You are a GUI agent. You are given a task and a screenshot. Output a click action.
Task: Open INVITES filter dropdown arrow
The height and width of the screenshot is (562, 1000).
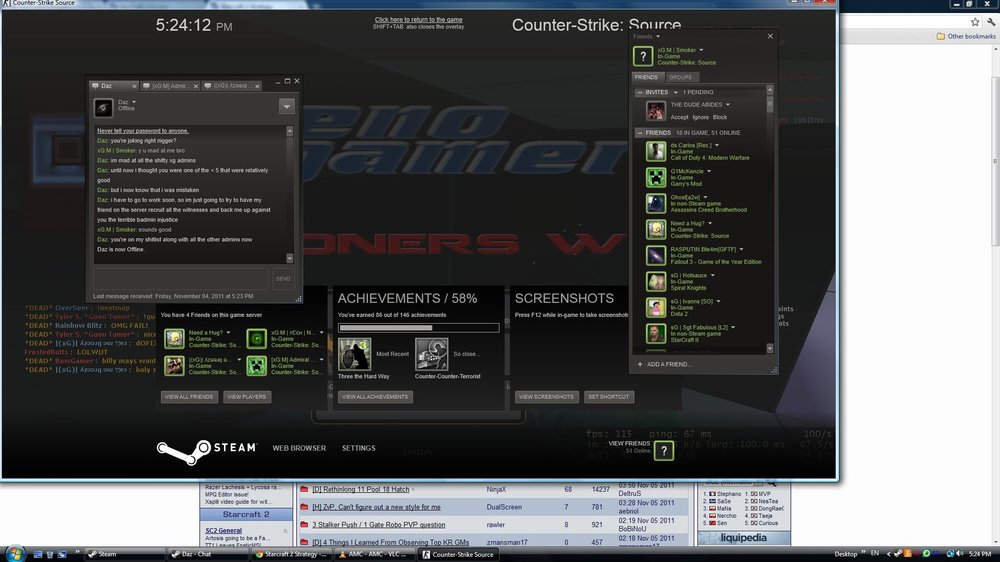click(675, 92)
